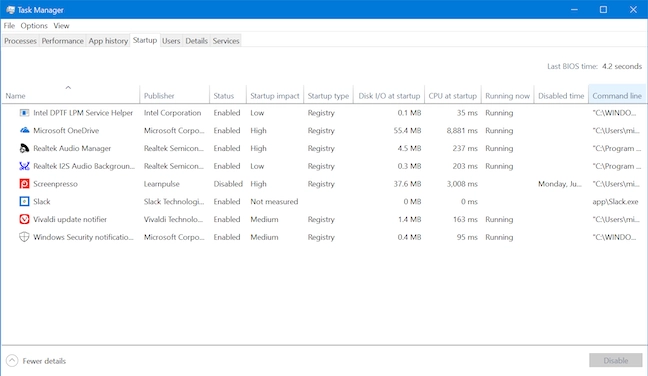Click the 163 ms CPU value
This screenshot has height=376, width=648.
click(x=465, y=219)
